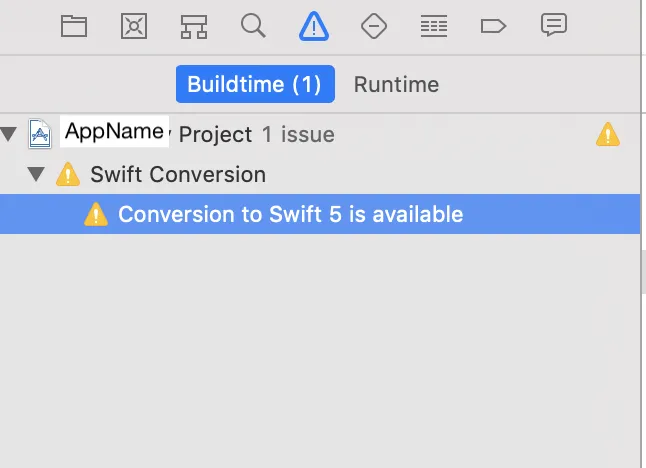Click the Swift Conversion warning icon
This screenshot has height=468, width=646.
pyautogui.click(x=67, y=175)
